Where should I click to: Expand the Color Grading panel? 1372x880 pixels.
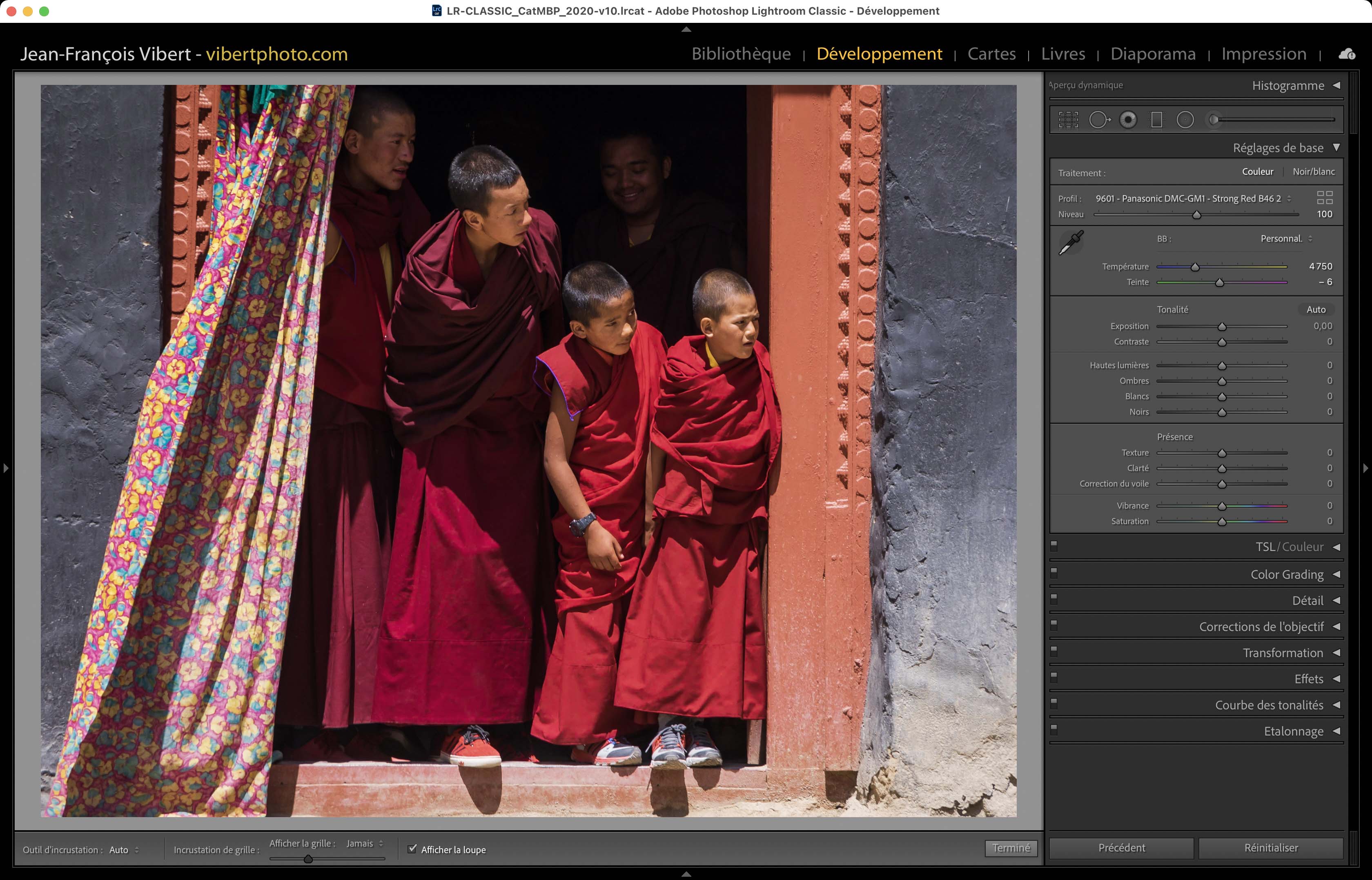click(1286, 574)
